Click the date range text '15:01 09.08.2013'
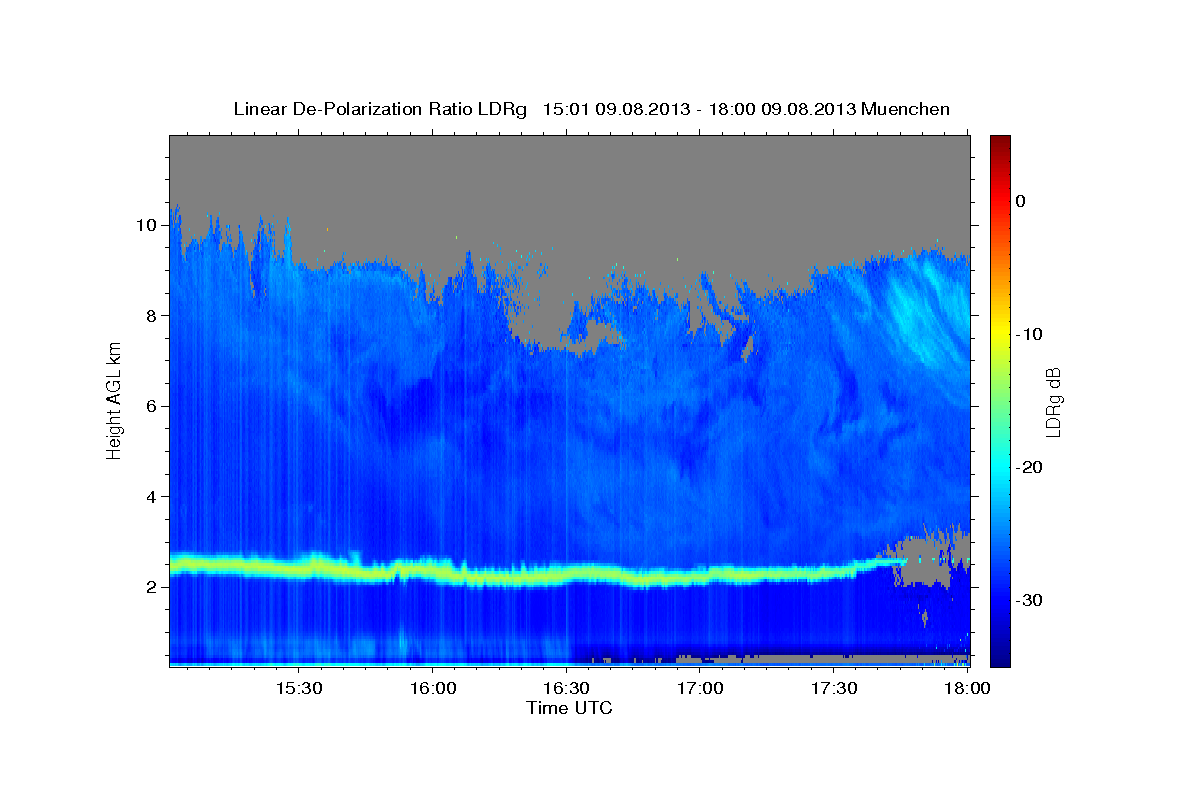 (x=616, y=109)
